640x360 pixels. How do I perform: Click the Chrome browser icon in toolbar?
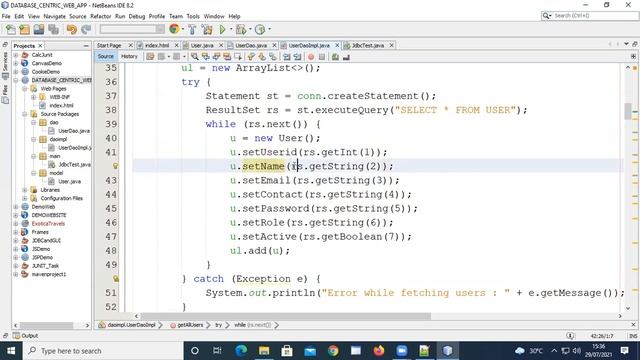click(174, 29)
